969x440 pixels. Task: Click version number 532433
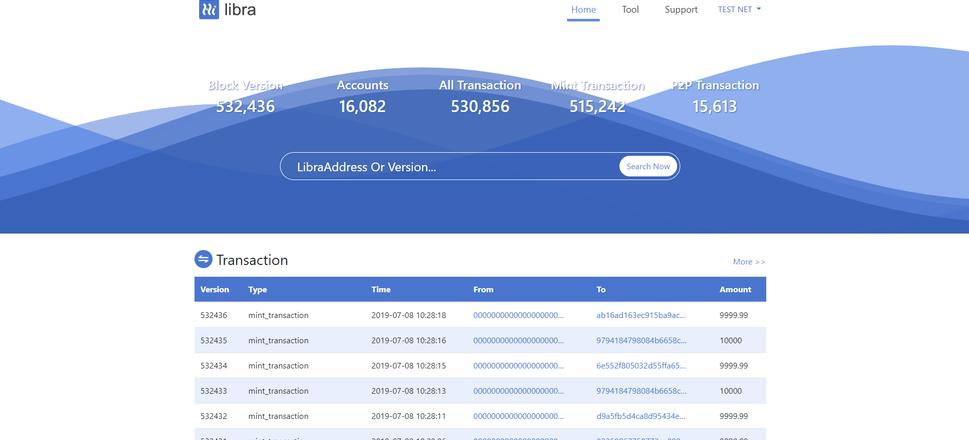coord(214,391)
